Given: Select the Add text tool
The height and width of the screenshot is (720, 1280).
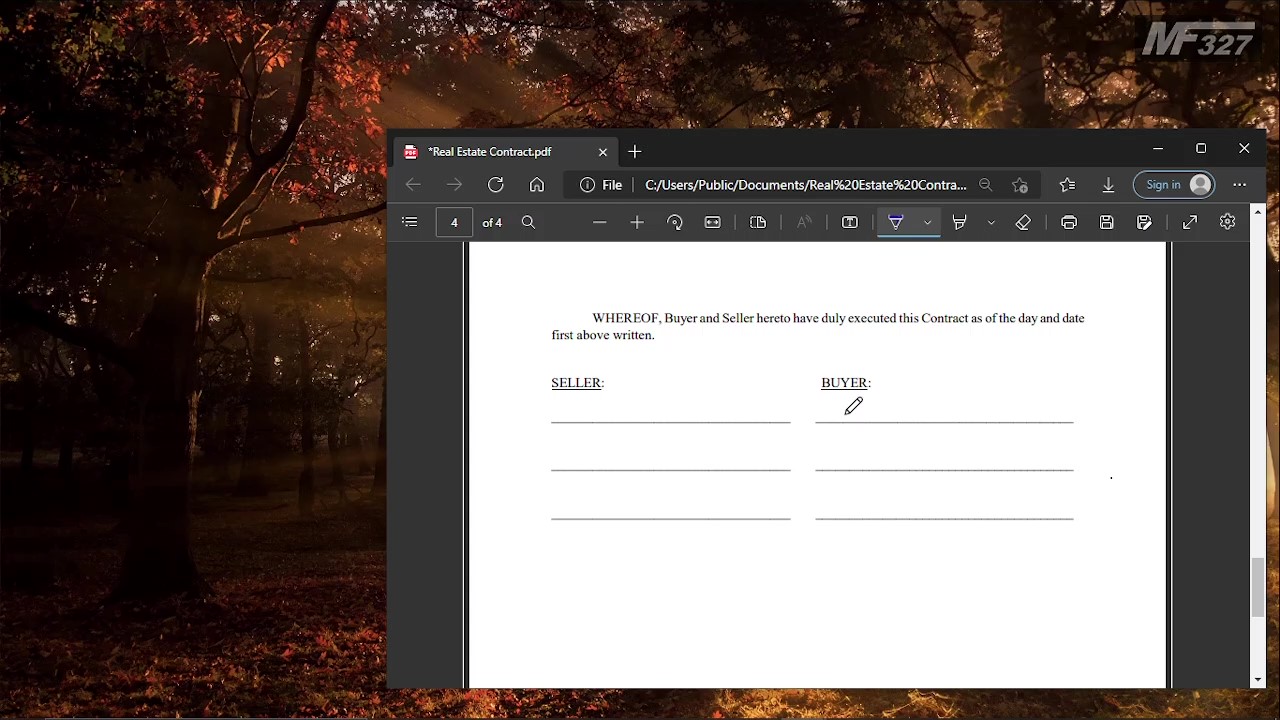Looking at the screenshot, I should [850, 222].
